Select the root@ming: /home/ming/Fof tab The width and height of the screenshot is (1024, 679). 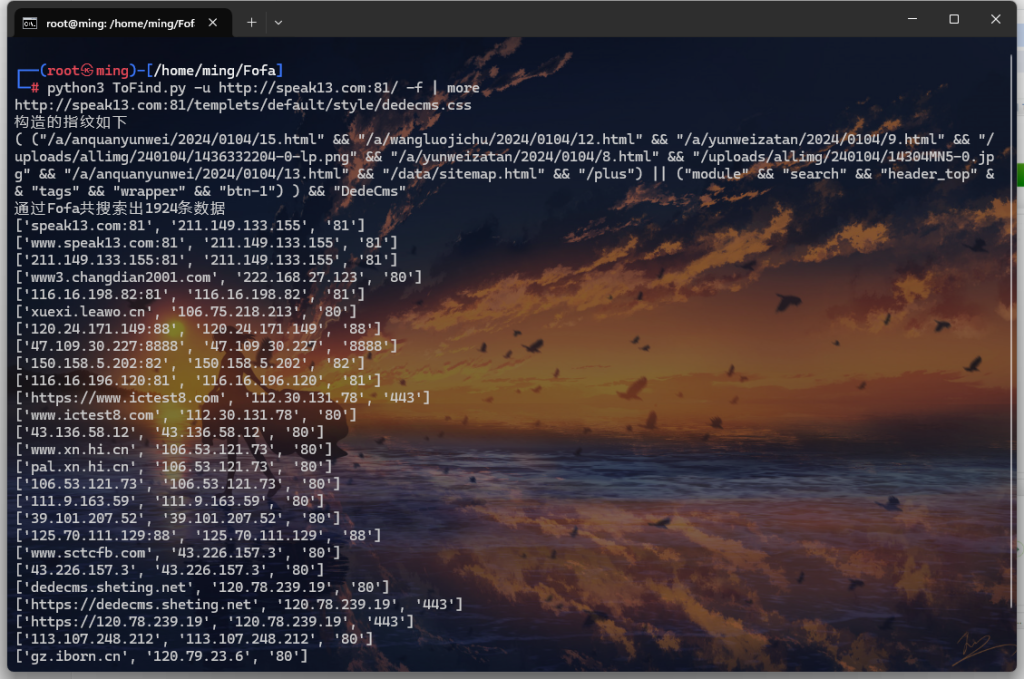click(x=120, y=22)
